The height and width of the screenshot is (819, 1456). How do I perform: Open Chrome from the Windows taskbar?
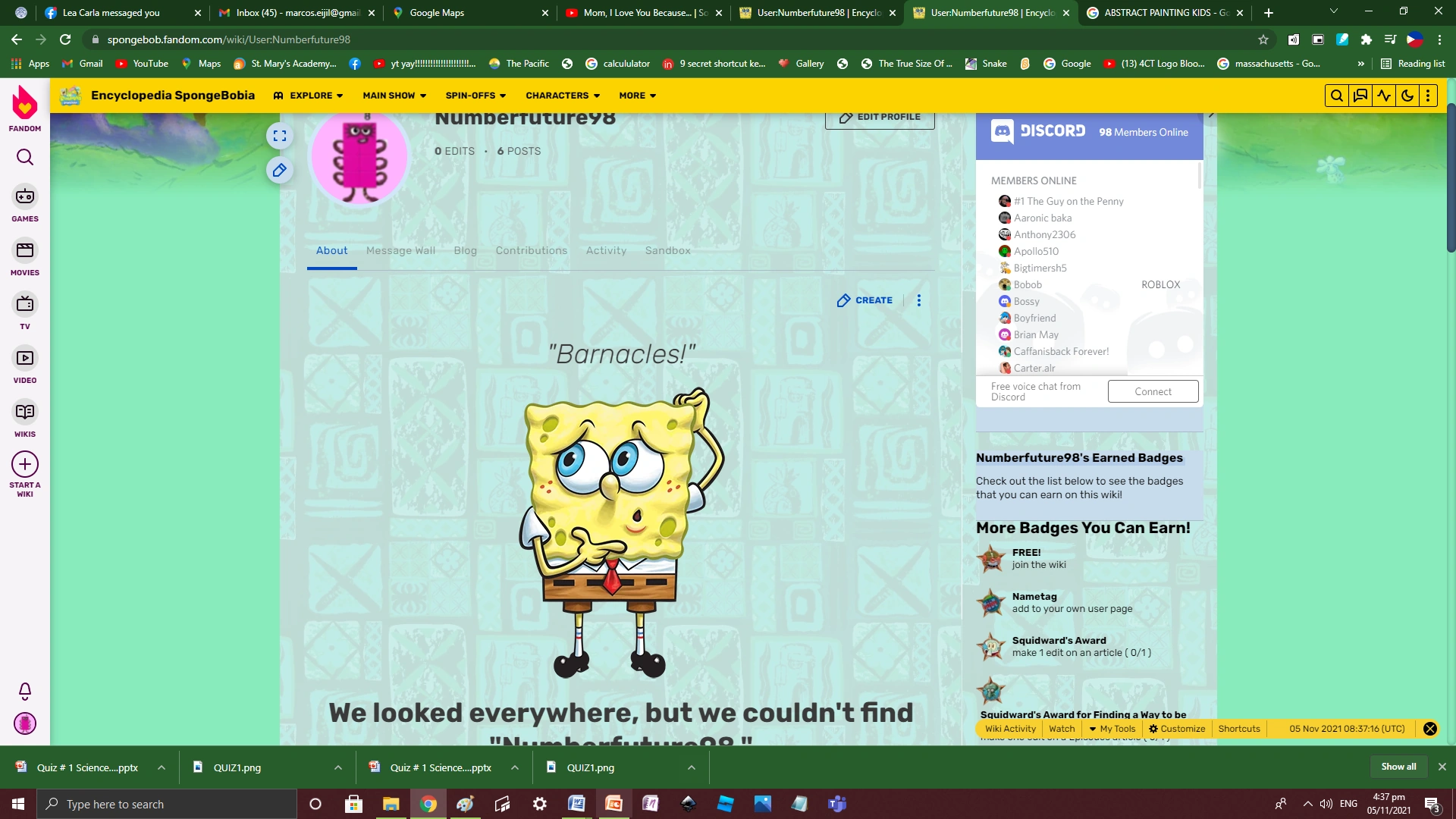click(428, 804)
